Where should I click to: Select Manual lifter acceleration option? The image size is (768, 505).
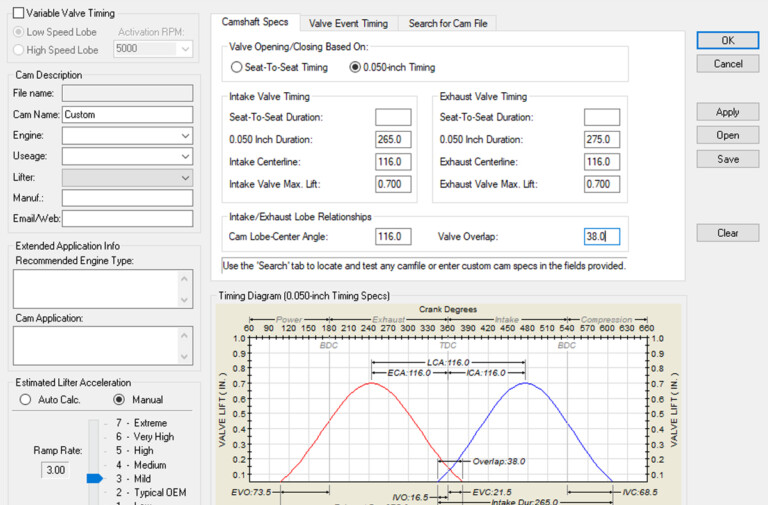119,400
